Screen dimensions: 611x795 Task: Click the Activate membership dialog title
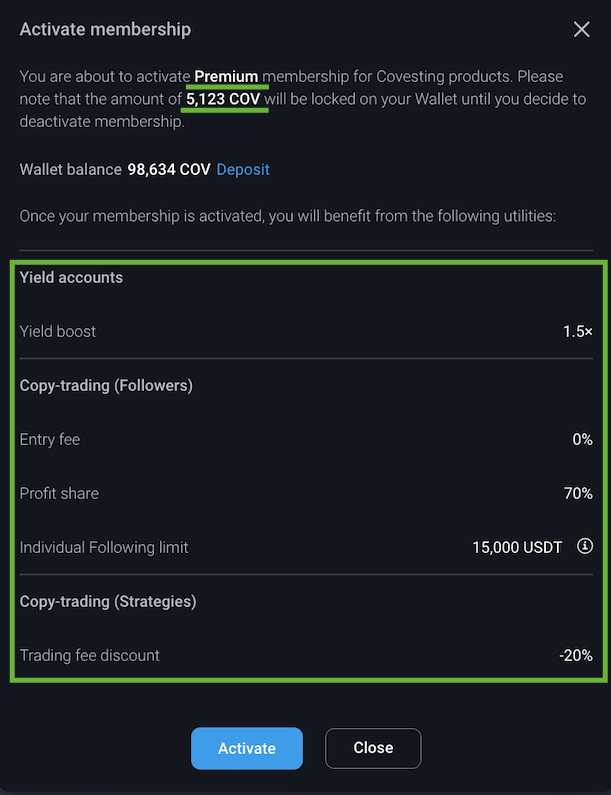[105, 29]
